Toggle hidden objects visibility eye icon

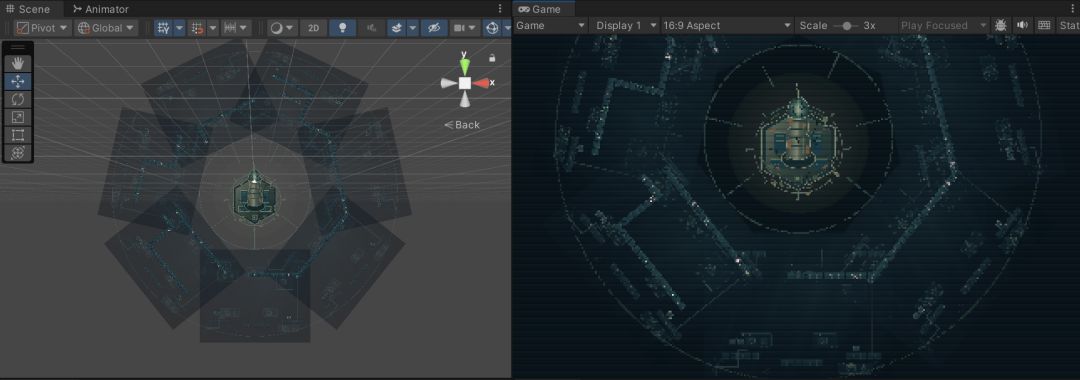pyautogui.click(x=433, y=28)
